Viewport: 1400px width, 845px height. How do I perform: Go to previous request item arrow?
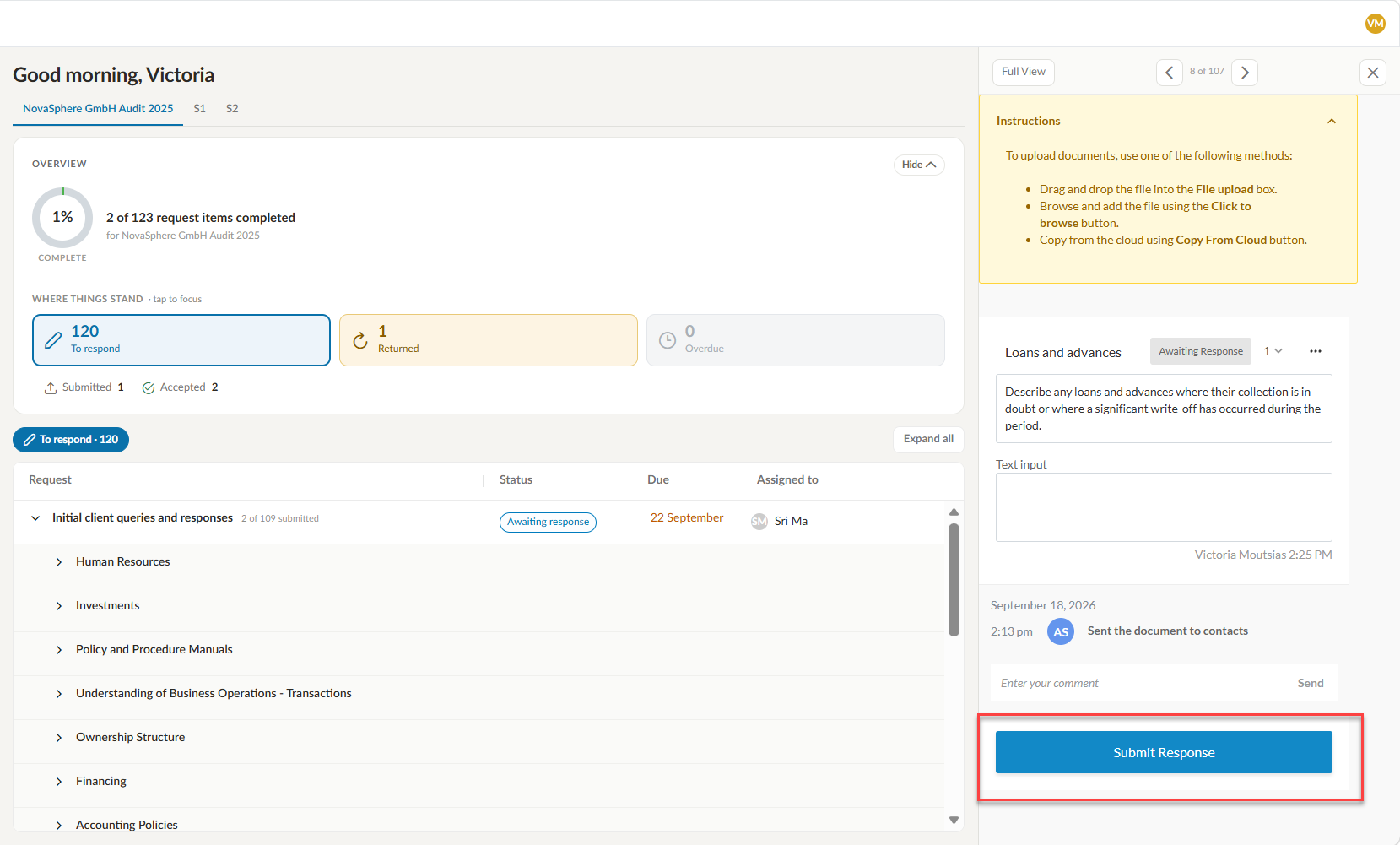(1169, 73)
